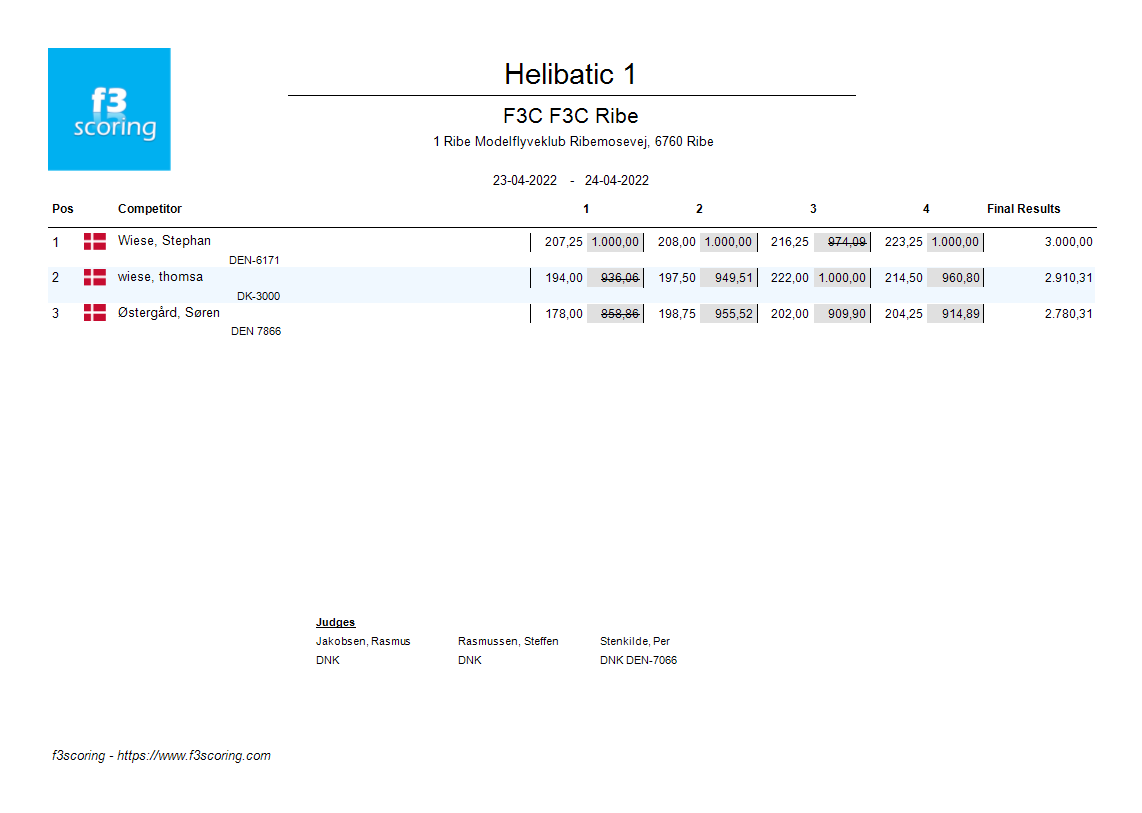Click final result 2.910,31
This screenshot has width=1142, height=813.
point(1068,278)
